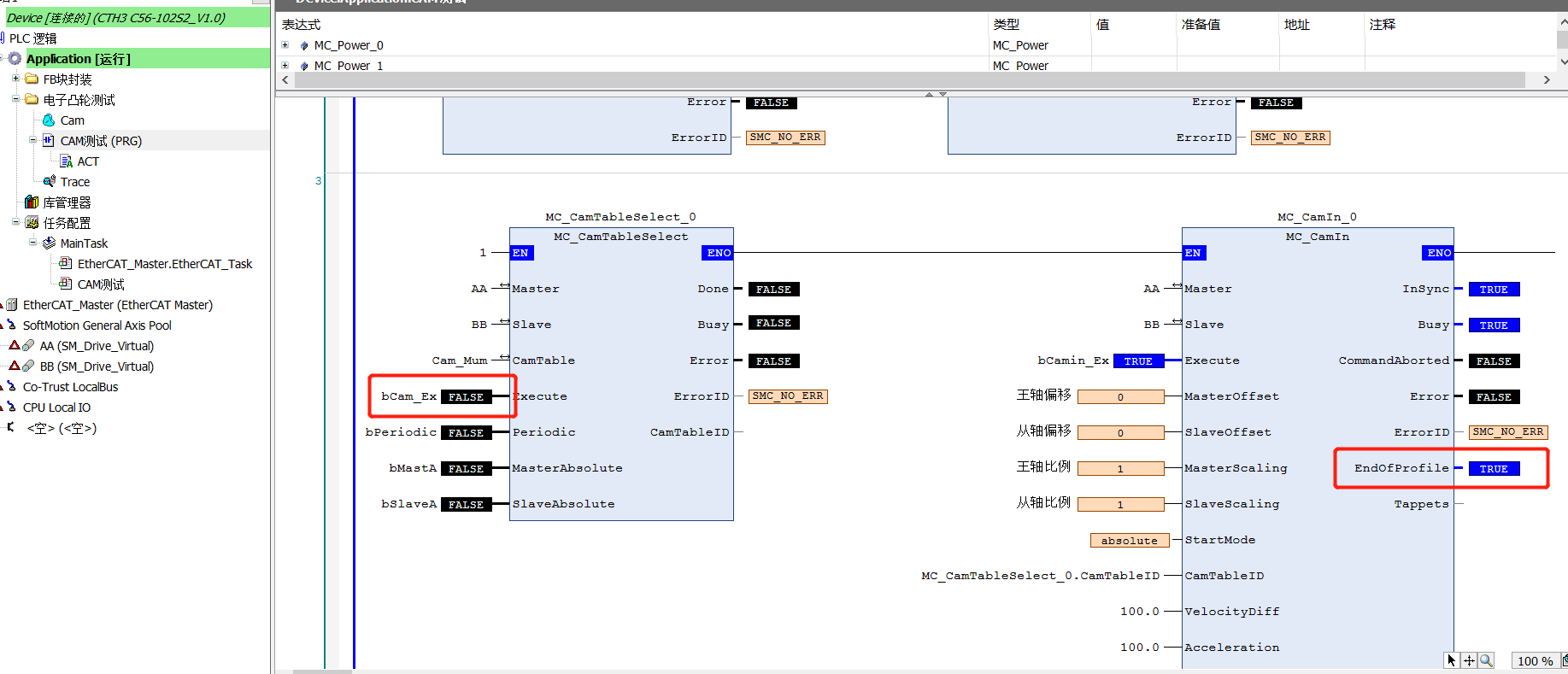
Task: Click the 类型 column header
Action: [x=1006, y=25]
